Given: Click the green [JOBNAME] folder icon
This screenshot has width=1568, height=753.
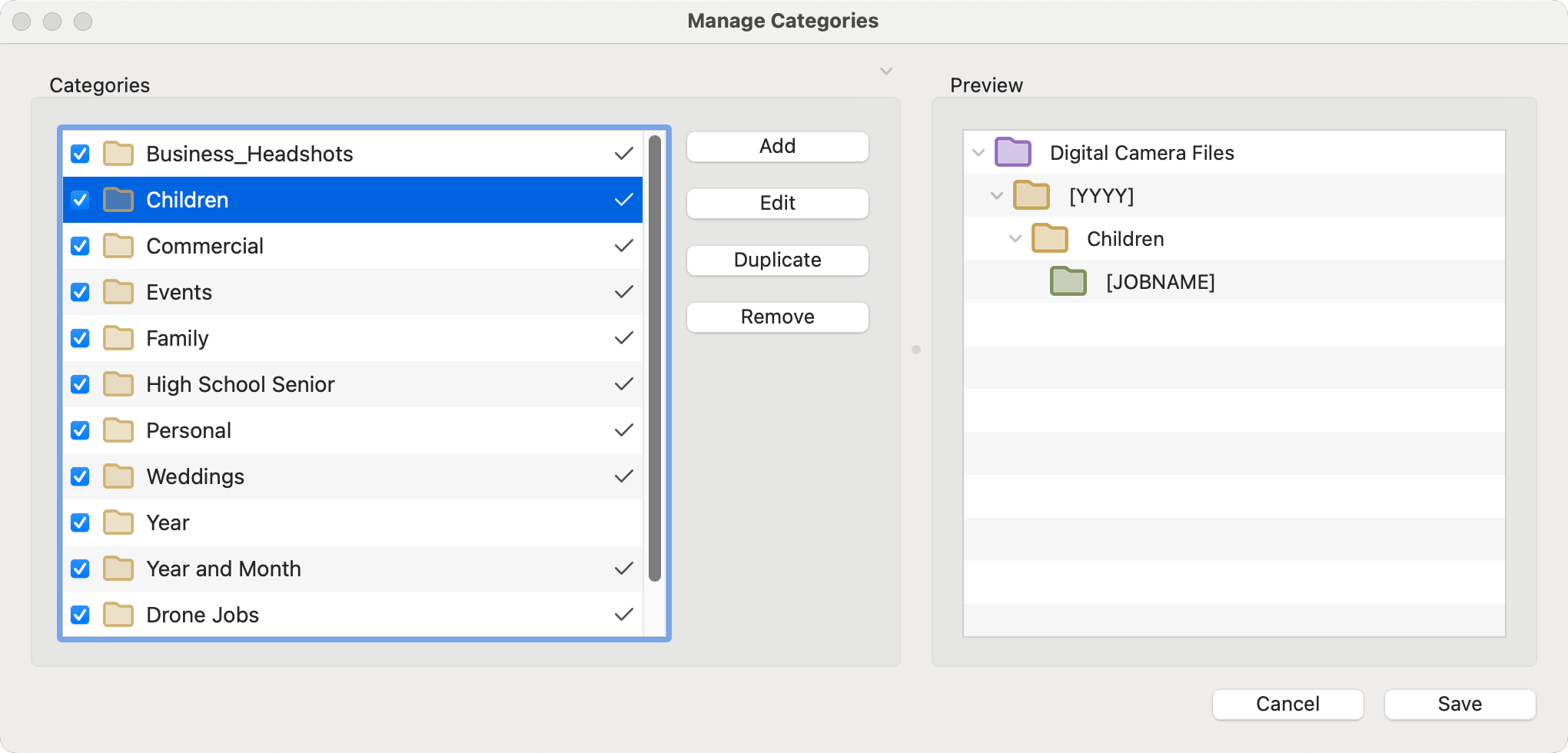Looking at the screenshot, I should coord(1068,281).
